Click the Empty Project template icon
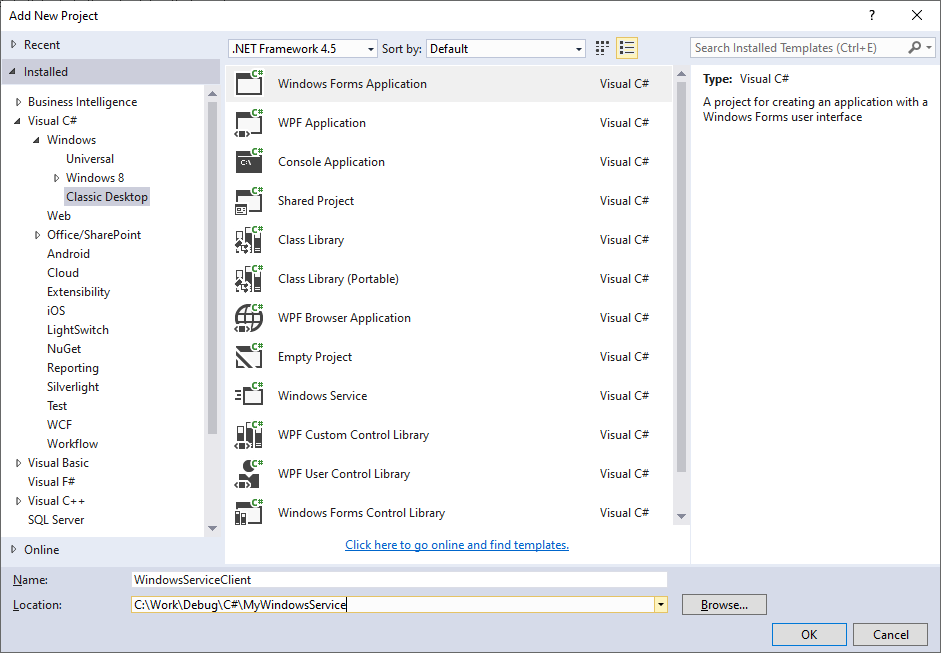The width and height of the screenshot is (941, 653). [249, 357]
